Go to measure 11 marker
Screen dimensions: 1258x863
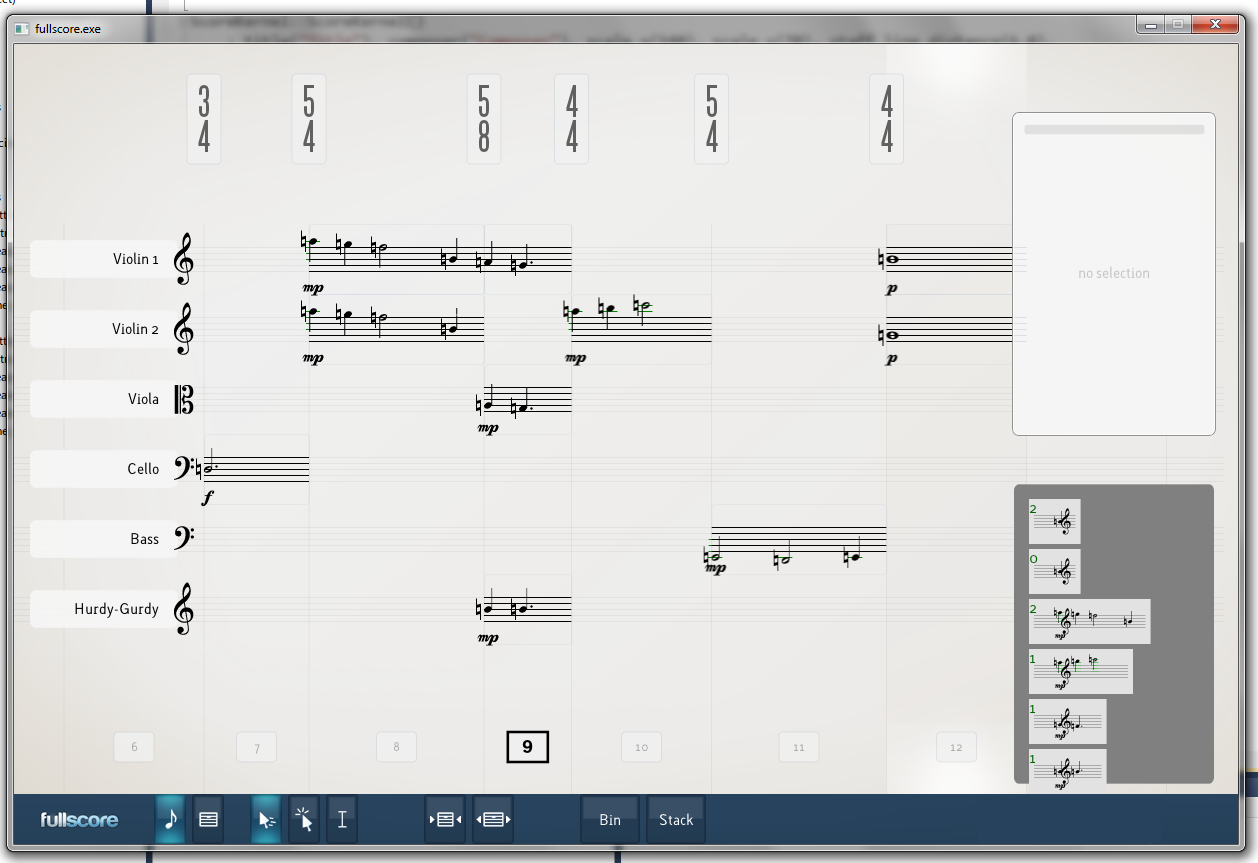(x=798, y=747)
